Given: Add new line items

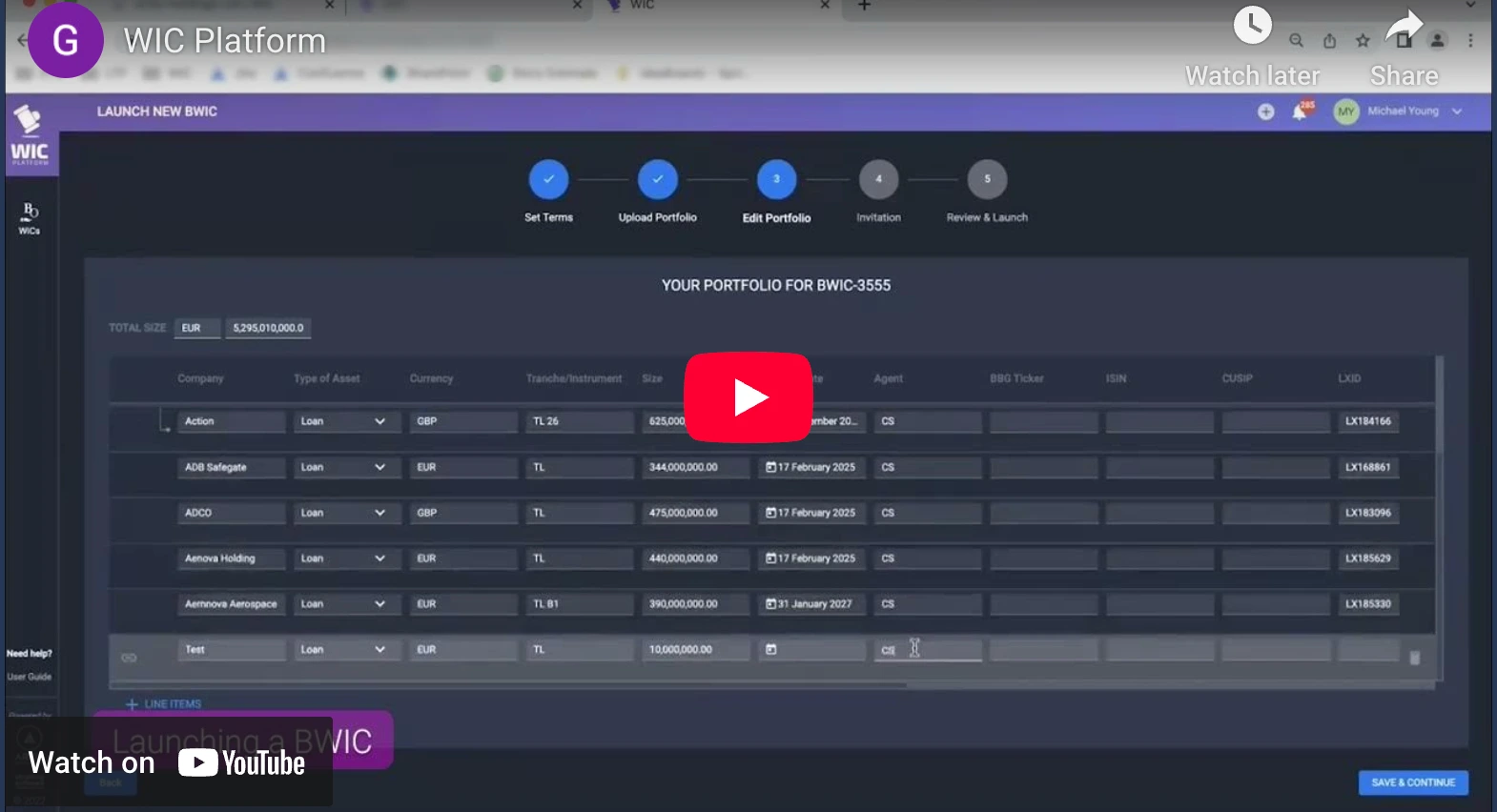Looking at the screenshot, I should 163,704.
